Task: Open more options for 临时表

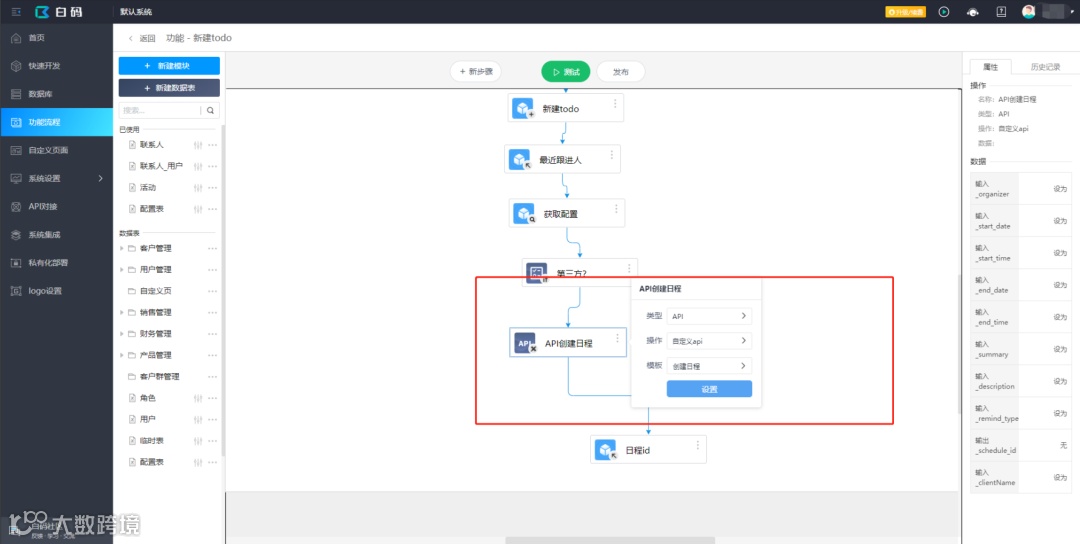Action: pyautogui.click(x=213, y=441)
